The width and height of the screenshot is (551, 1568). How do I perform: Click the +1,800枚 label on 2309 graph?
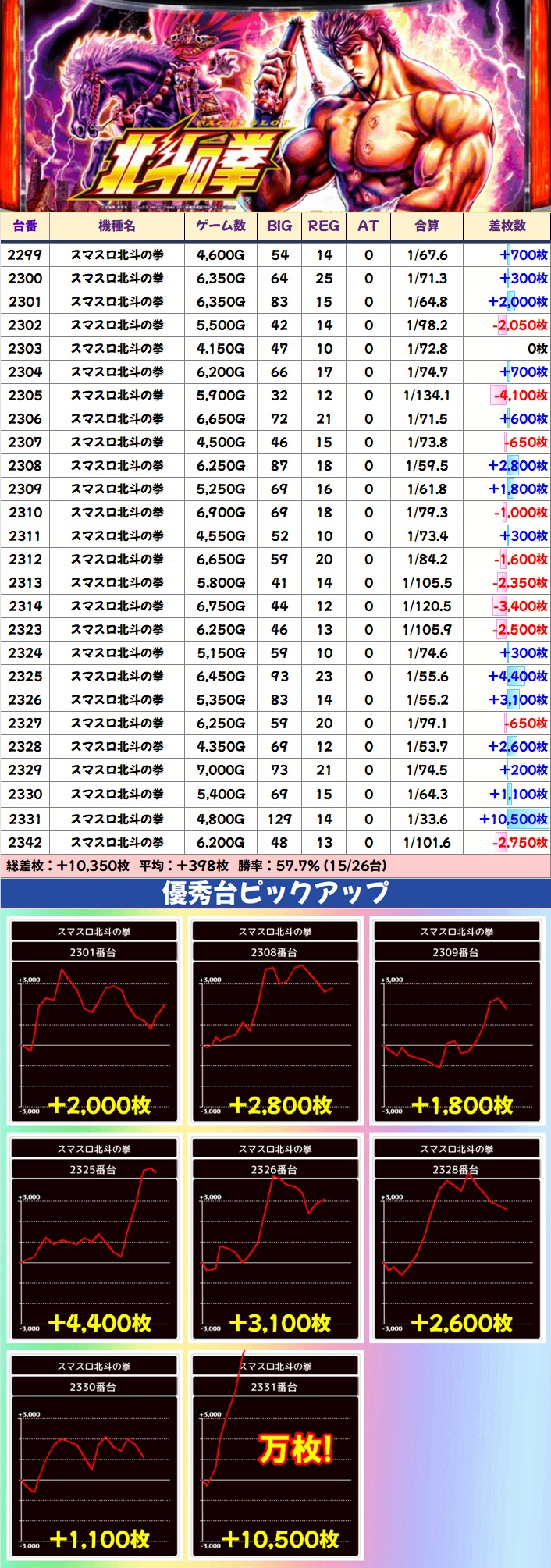462,1104
